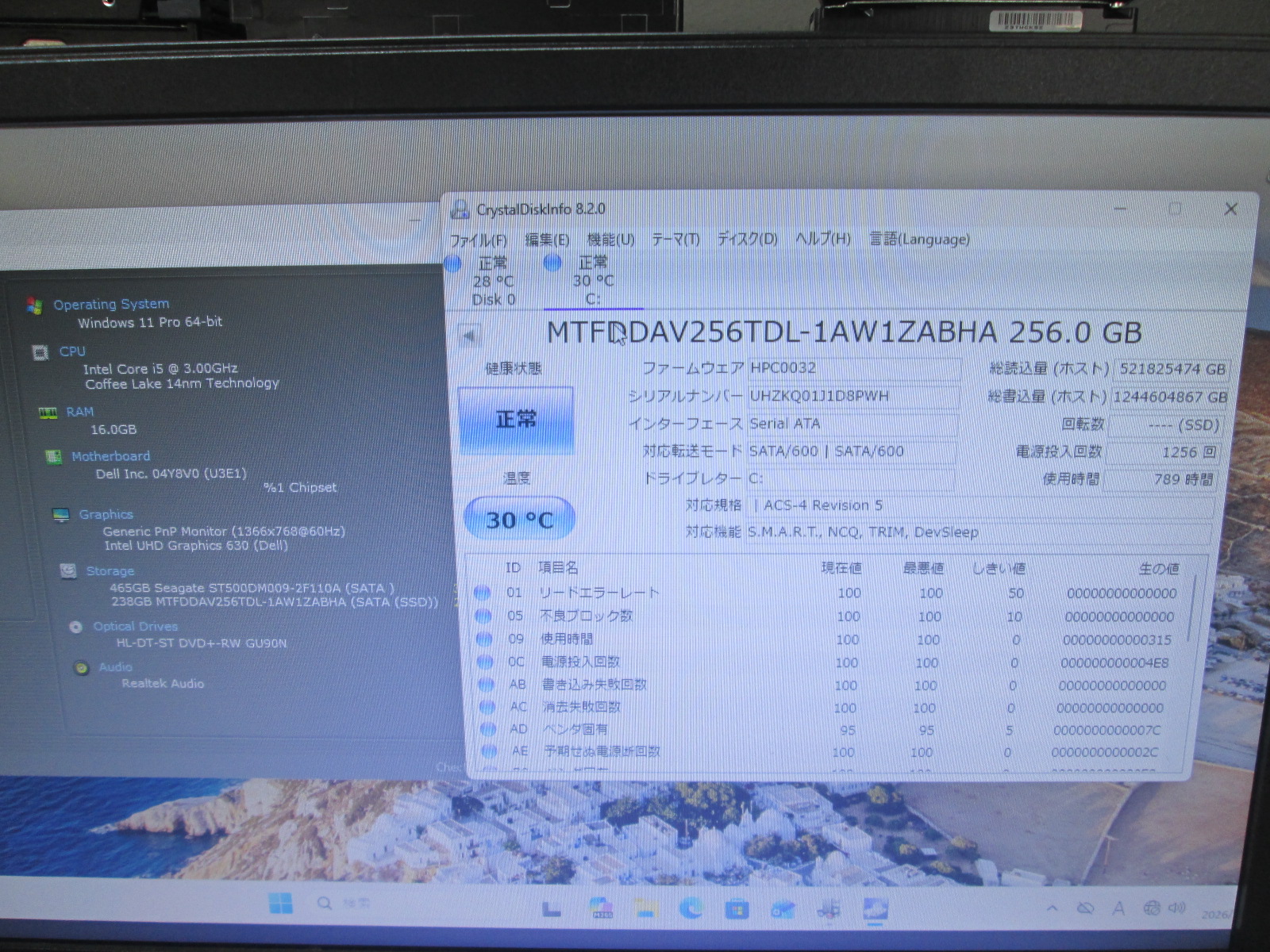Viewport: 1270px width, 952px height.
Task: Open the テーマ(T) menu
Action: click(x=675, y=240)
